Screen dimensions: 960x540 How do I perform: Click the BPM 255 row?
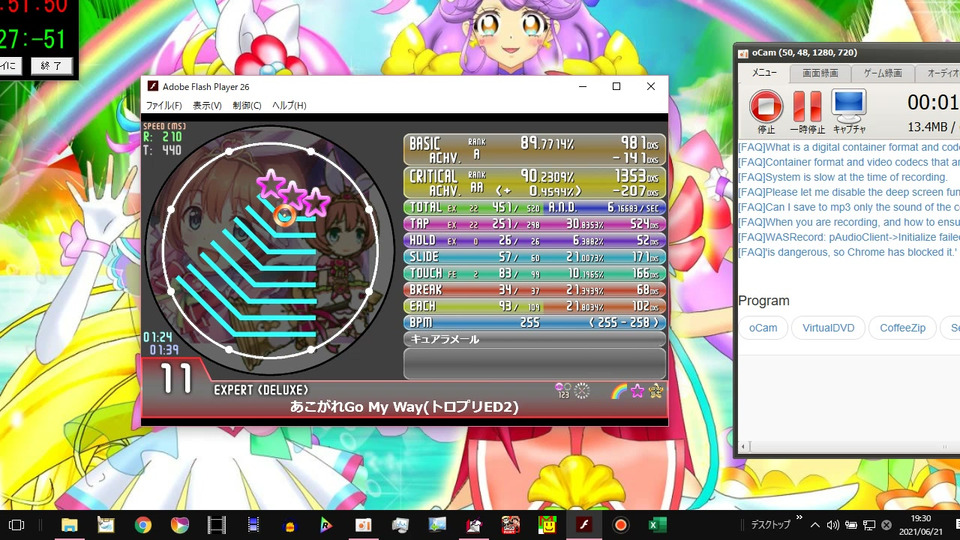[x=534, y=323]
